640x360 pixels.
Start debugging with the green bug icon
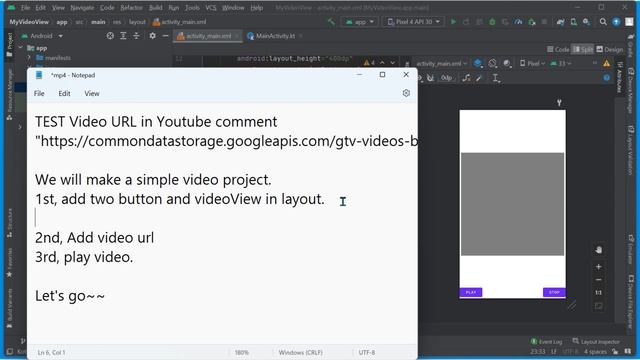(492, 22)
